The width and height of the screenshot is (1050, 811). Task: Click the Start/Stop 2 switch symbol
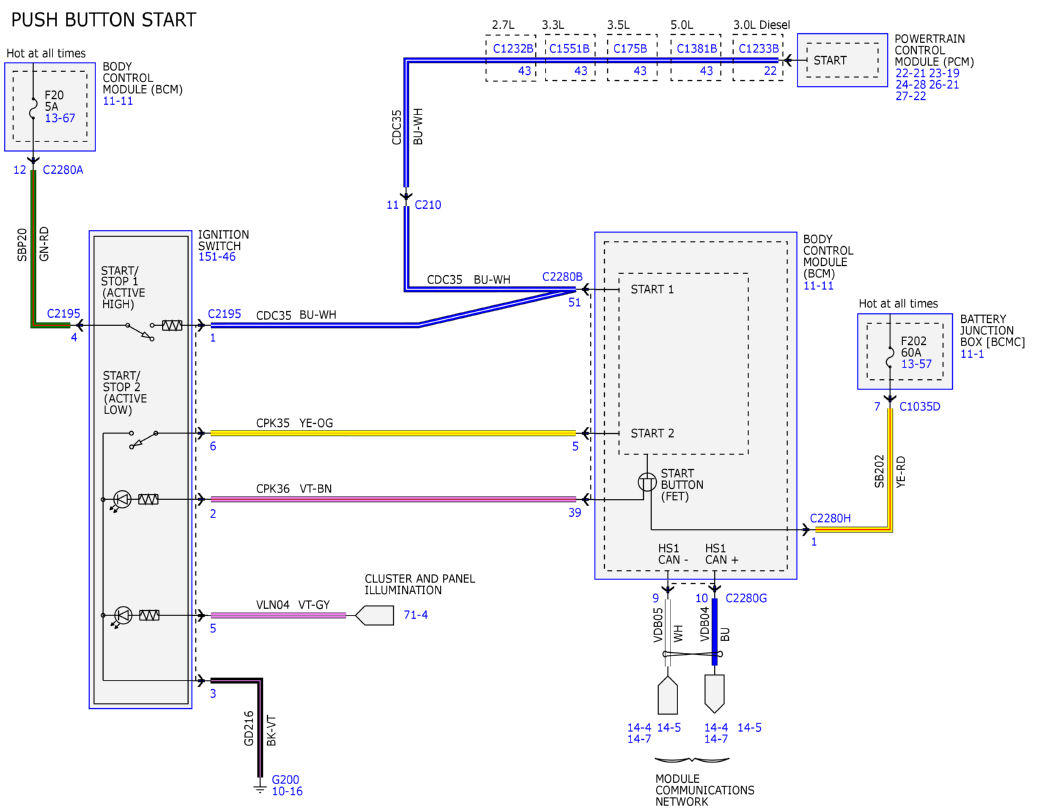tap(144, 439)
